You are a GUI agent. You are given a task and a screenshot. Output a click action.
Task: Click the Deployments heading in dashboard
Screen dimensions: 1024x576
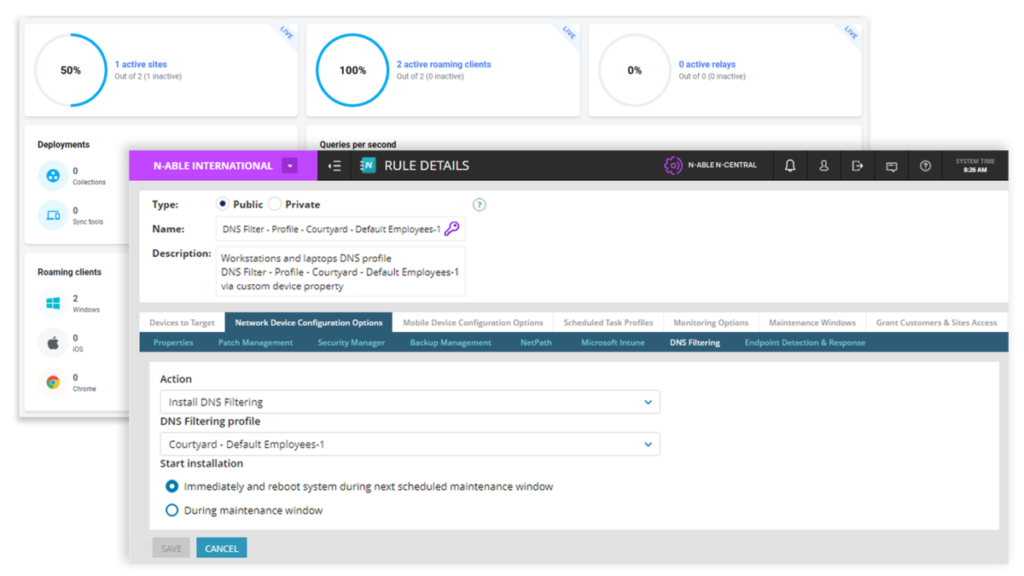[x=63, y=144]
